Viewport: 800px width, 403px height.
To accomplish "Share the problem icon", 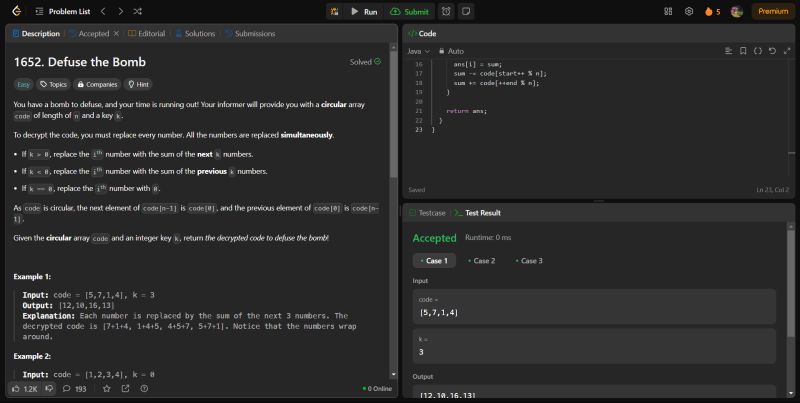I will [x=126, y=389].
